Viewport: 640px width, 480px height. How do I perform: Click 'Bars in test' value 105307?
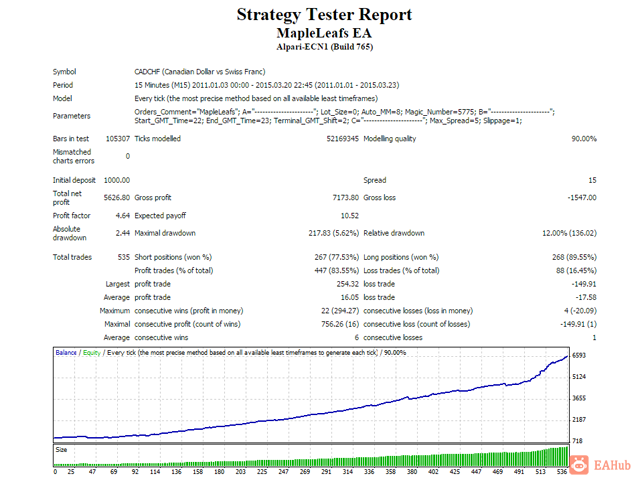[118, 139]
